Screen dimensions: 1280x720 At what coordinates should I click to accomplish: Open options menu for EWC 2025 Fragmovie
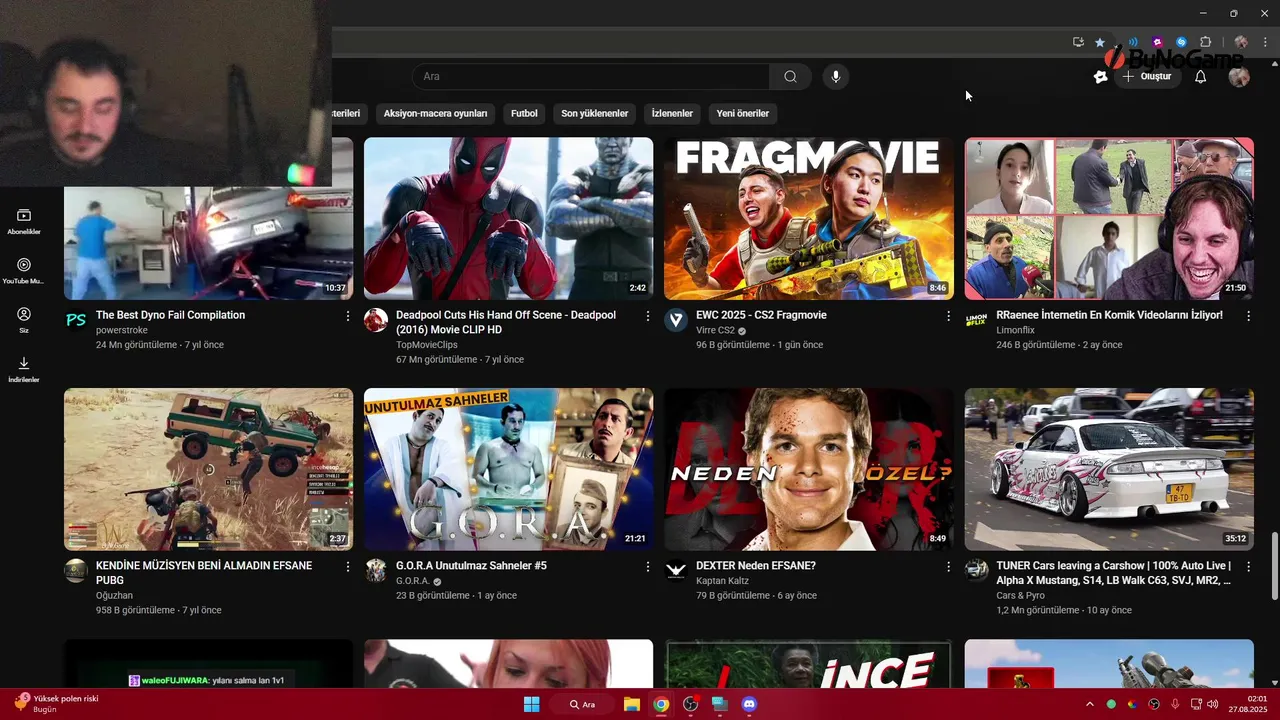[948, 316]
